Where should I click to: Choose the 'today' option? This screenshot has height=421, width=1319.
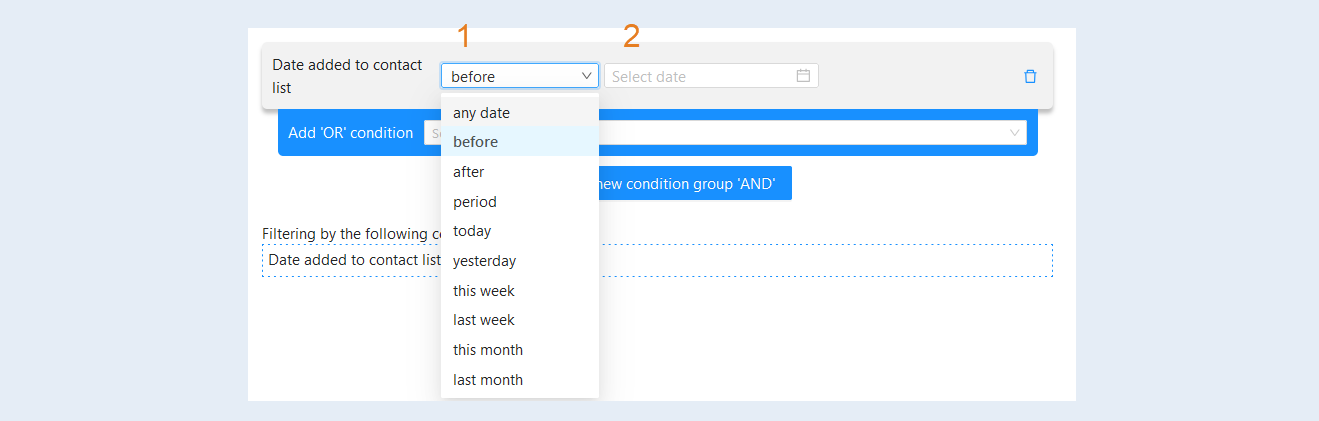[520, 231]
